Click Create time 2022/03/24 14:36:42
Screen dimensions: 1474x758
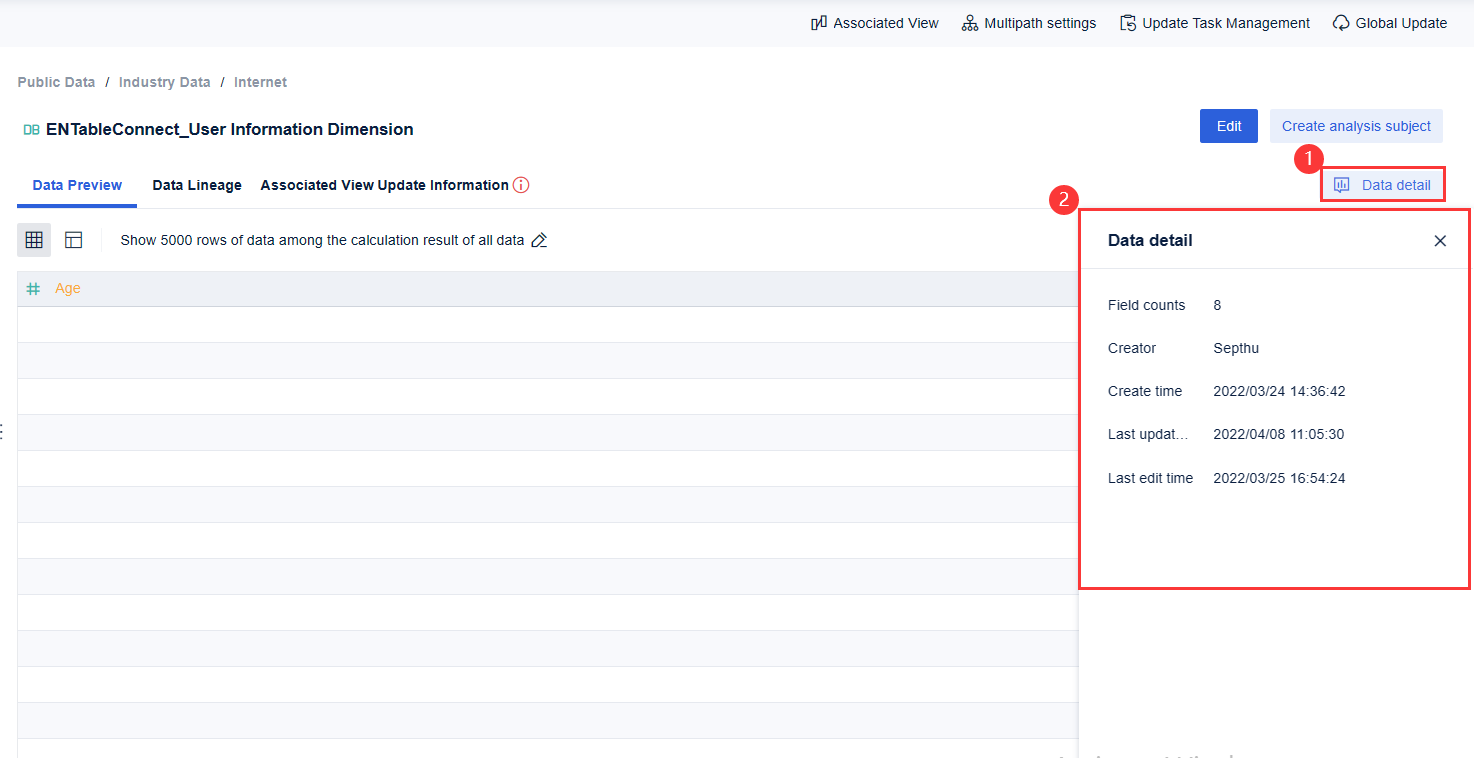(x=1279, y=391)
